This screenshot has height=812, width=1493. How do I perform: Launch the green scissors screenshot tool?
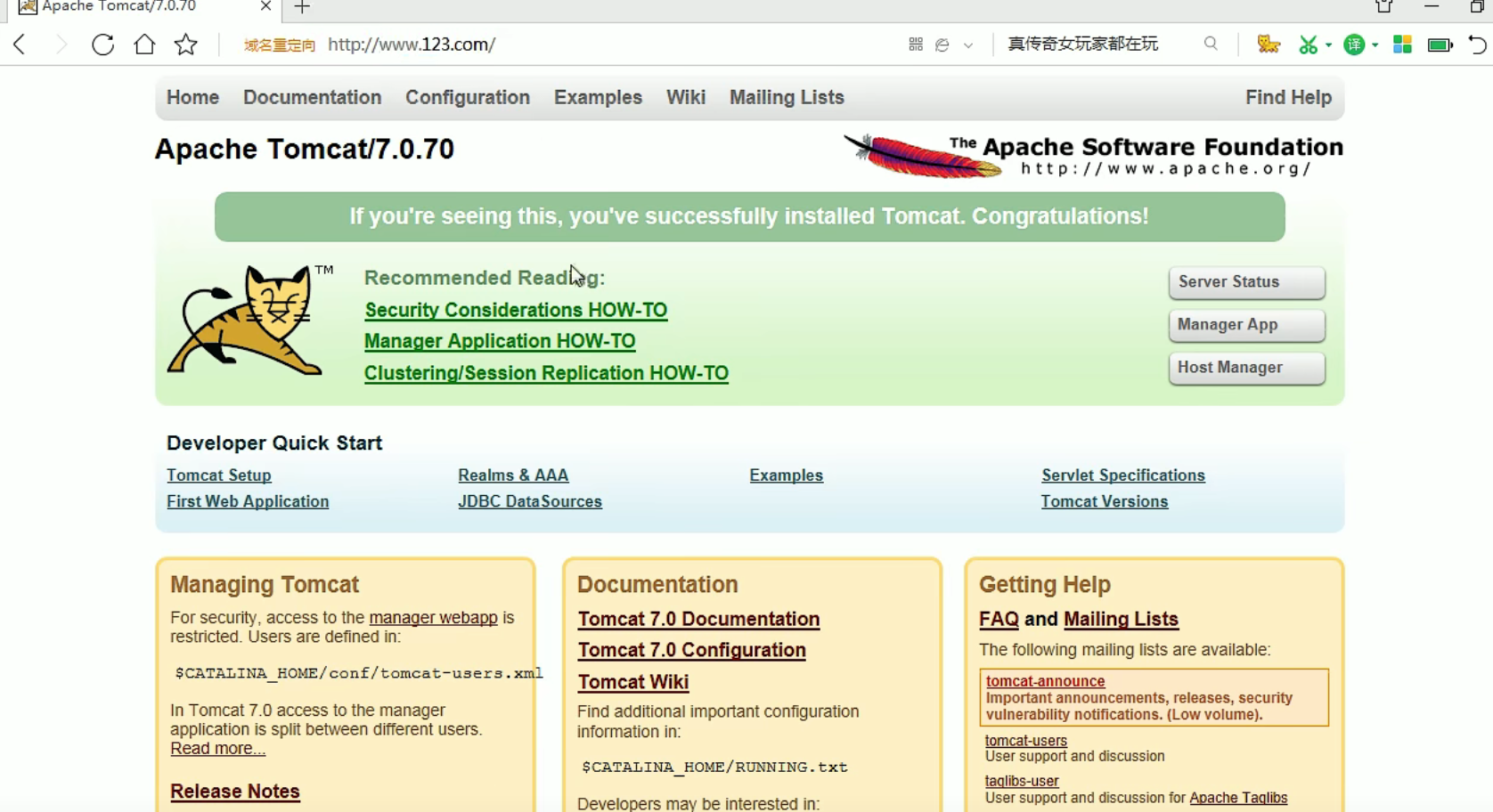tap(1308, 45)
